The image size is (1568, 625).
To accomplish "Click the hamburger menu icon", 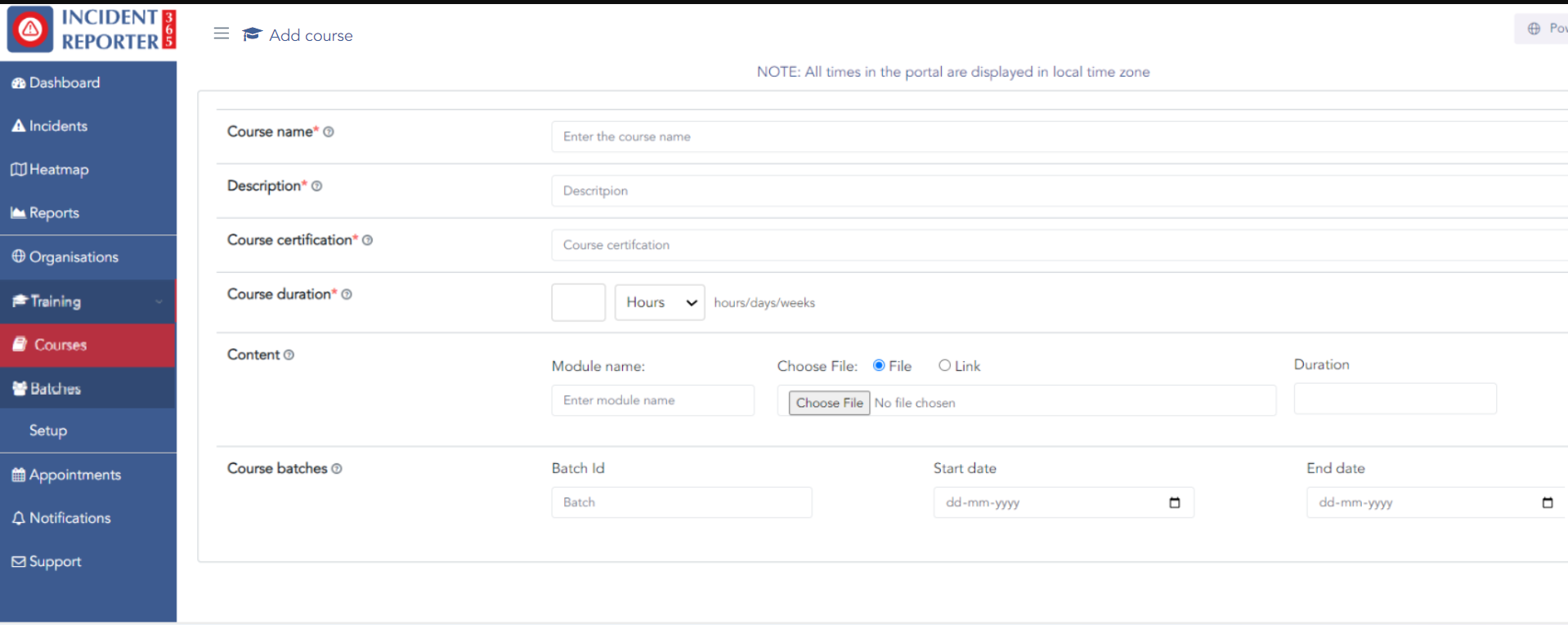I will click(221, 33).
